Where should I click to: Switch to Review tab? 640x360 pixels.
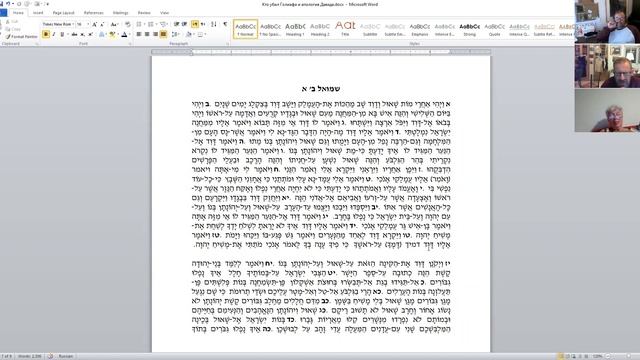144,13
